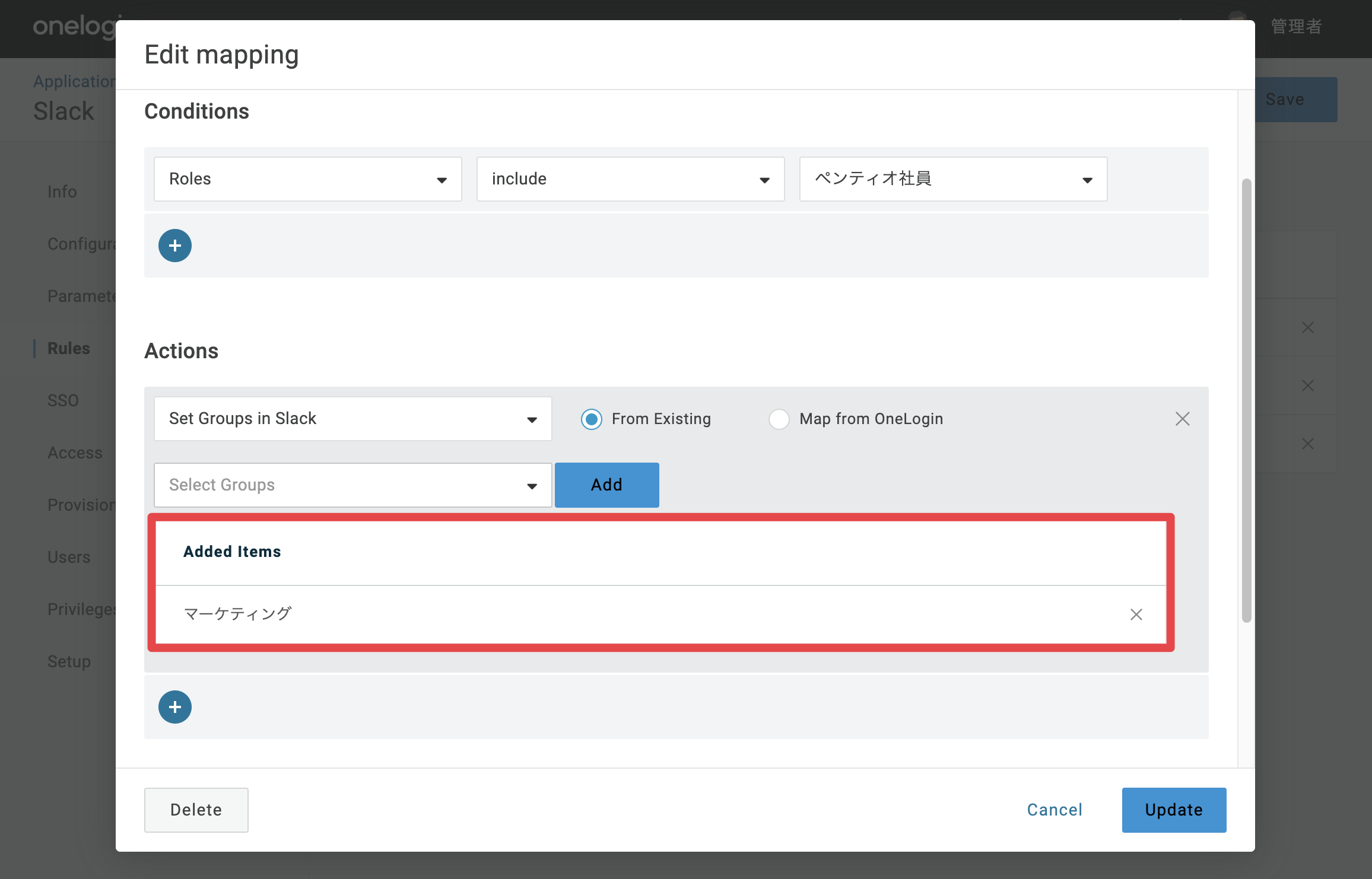Click the Add button for groups

tap(606, 485)
